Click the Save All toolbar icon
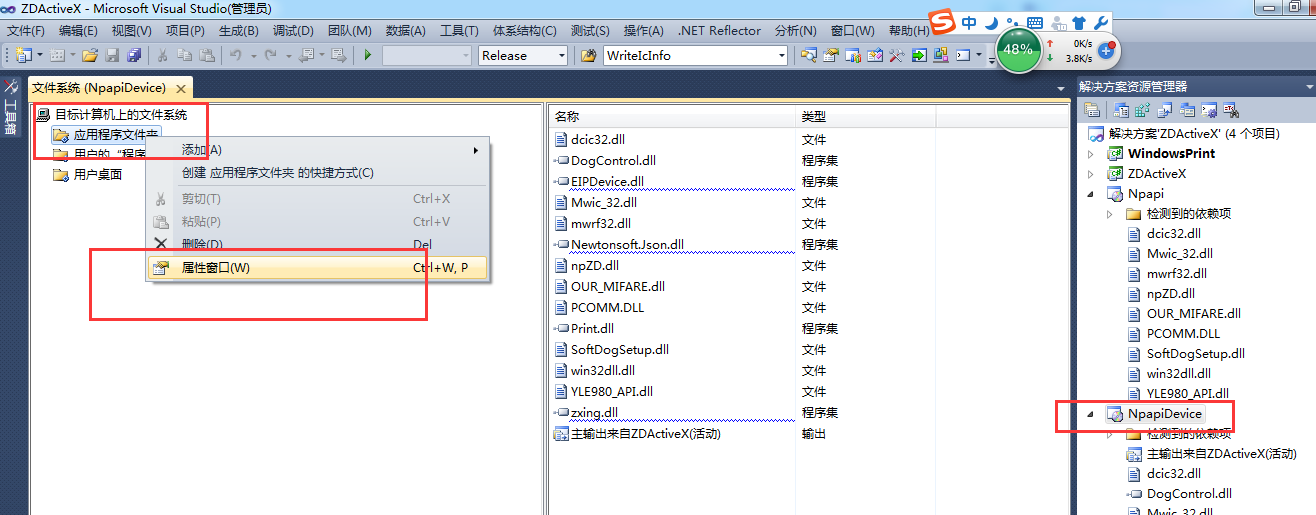Image resolution: width=1316 pixels, height=515 pixels. [134, 55]
